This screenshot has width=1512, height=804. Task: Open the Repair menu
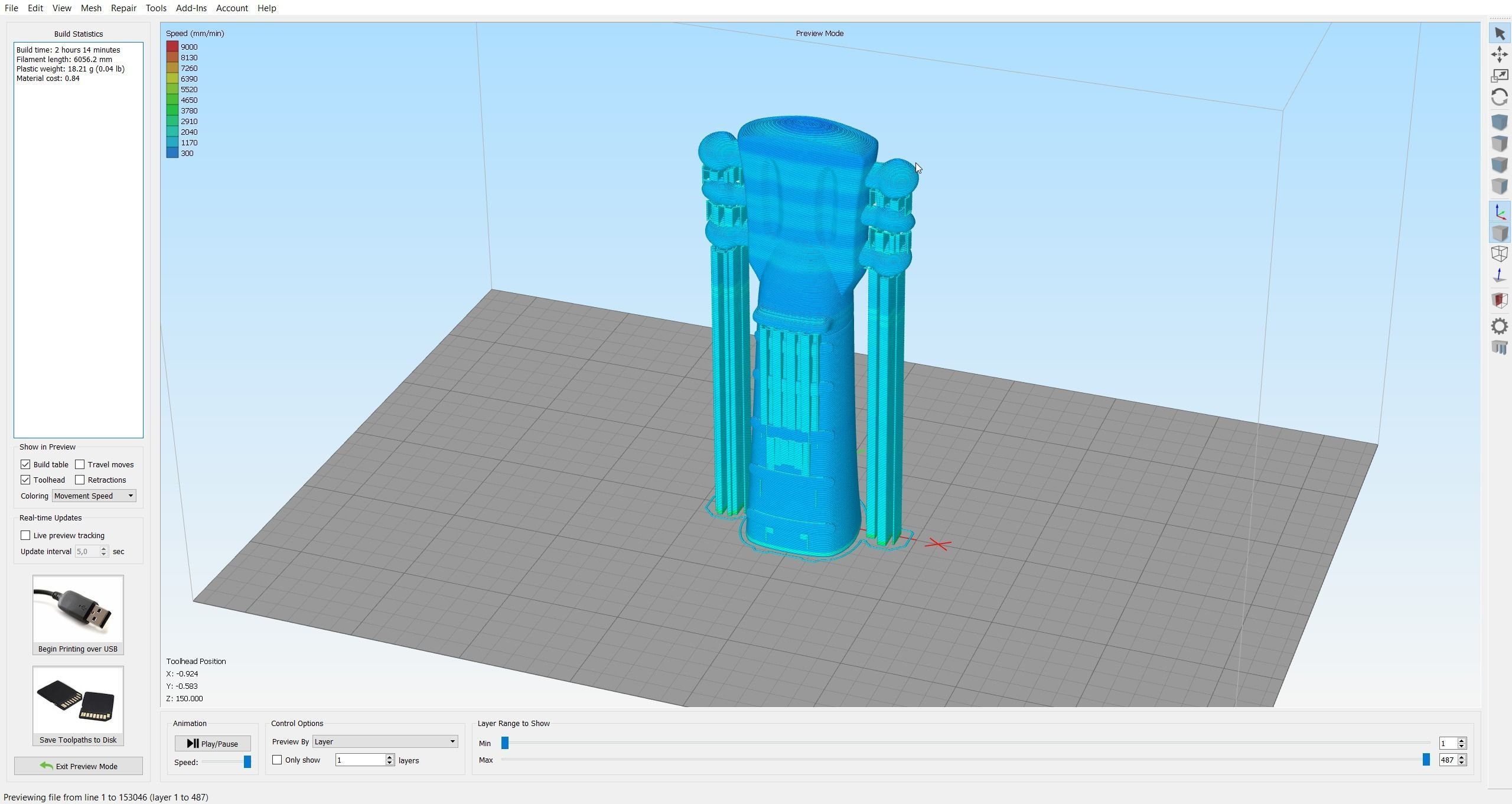(x=123, y=8)
